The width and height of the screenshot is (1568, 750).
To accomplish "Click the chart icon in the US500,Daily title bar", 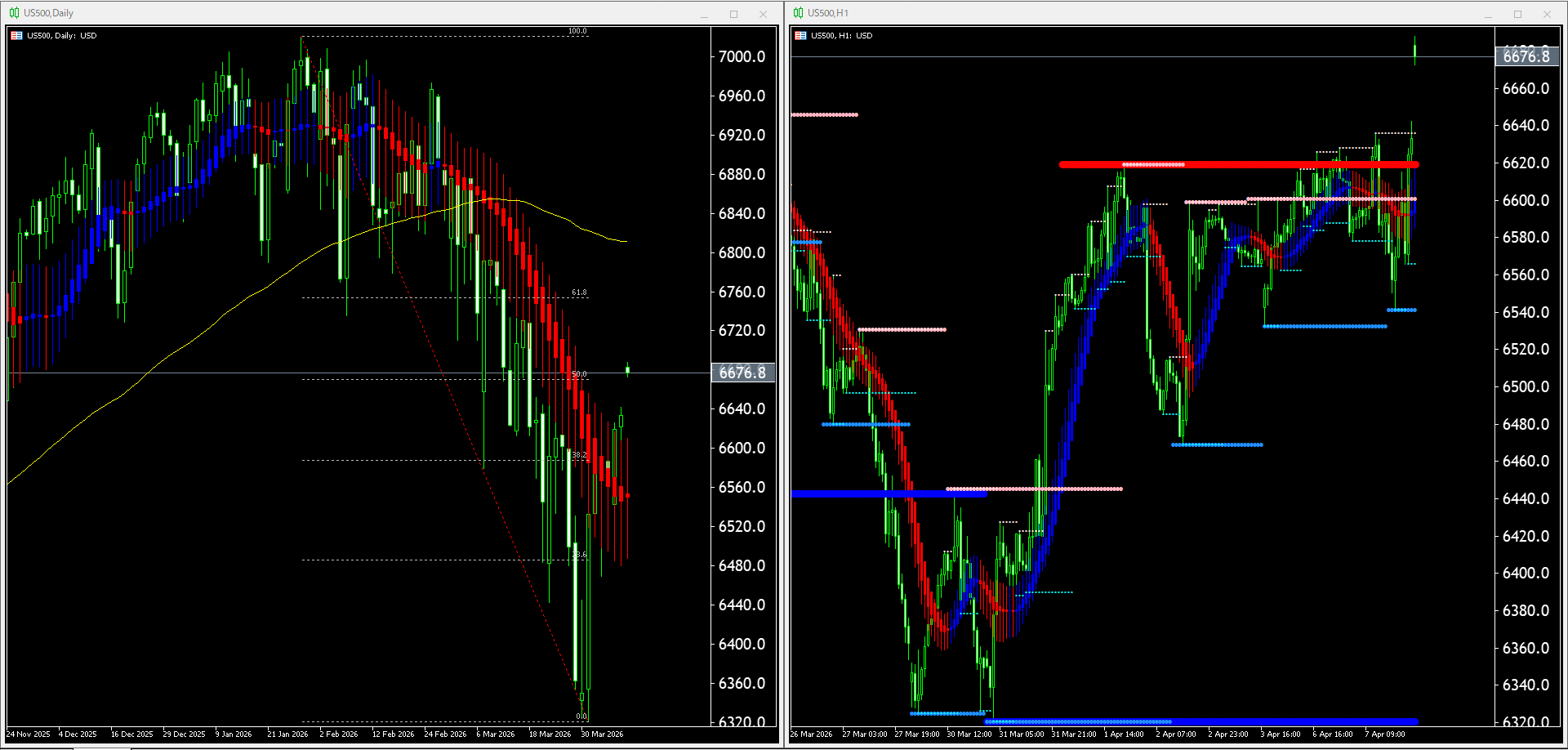I will 14,13.
